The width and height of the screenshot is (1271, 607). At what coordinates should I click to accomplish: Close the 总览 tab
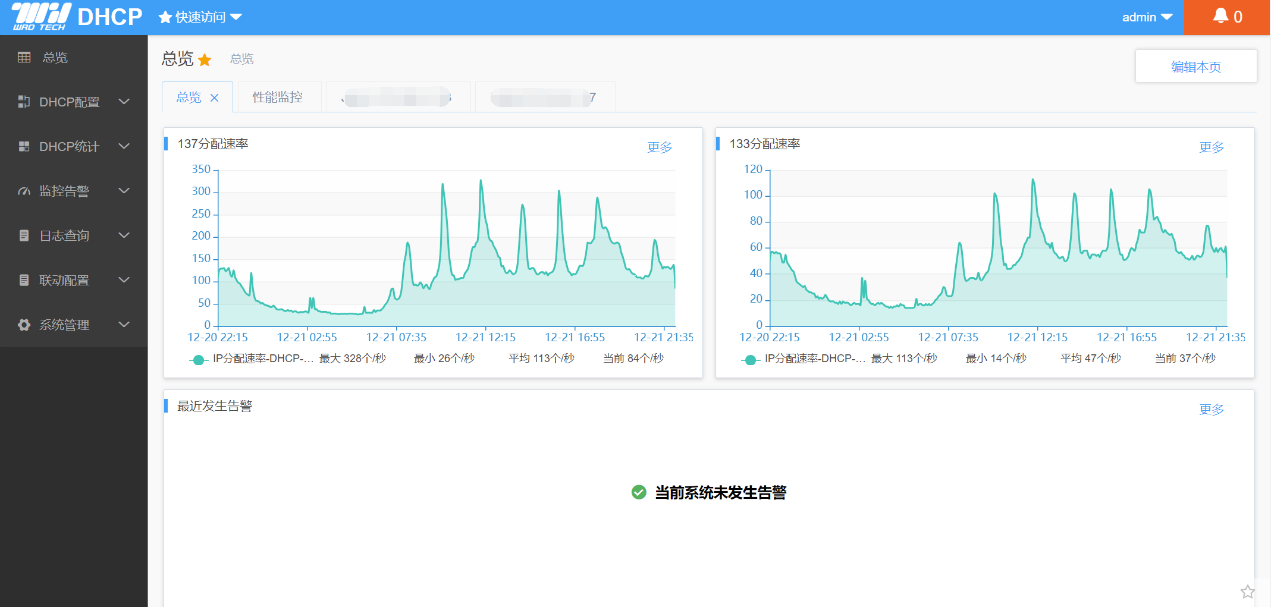pyautogui.click(x=214, y=98)
